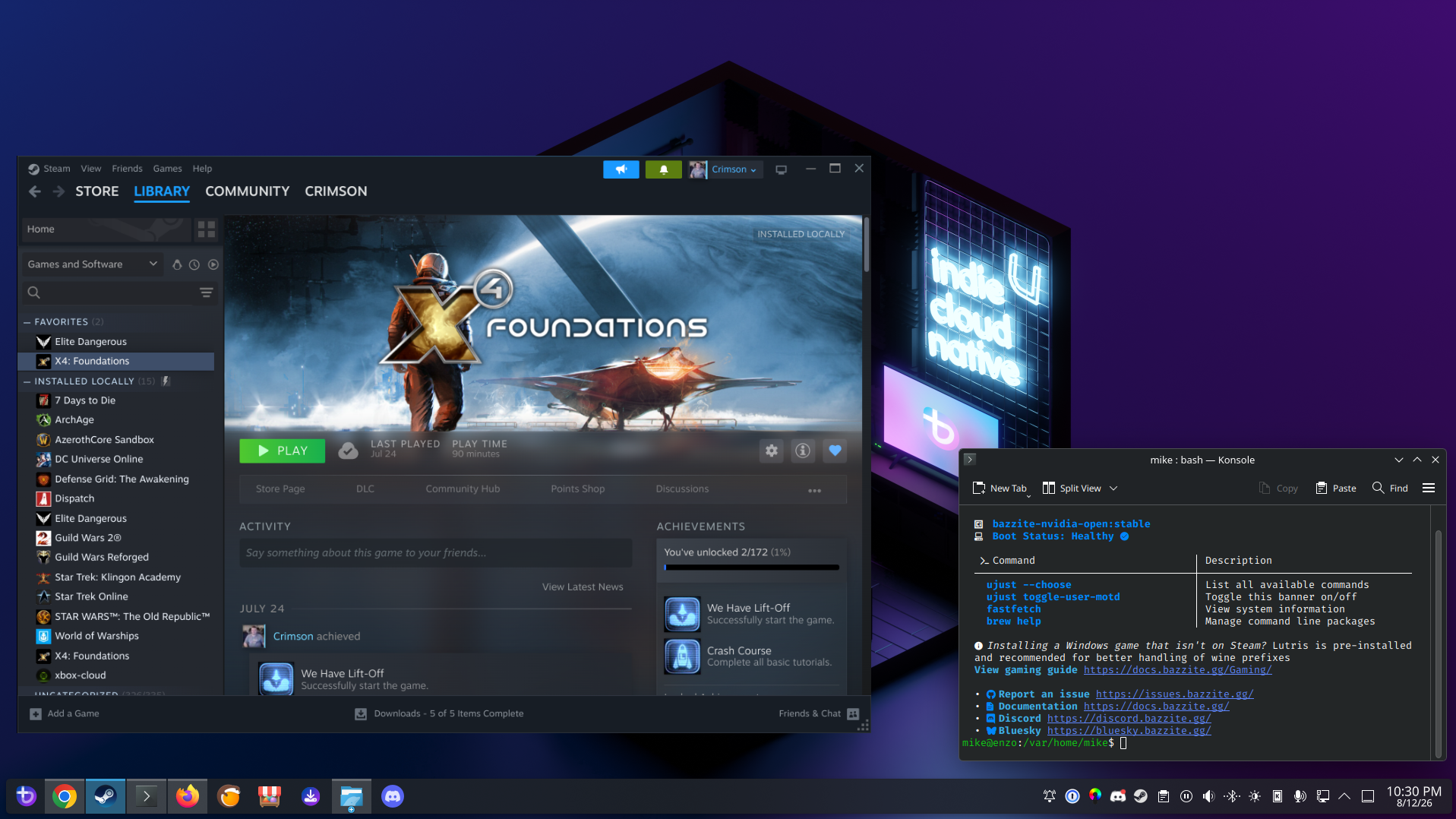This screenshot has width=1456, height=819.
Task: Open We Have Lift-Off achievement icon
Action: click(x=682, y=614)
